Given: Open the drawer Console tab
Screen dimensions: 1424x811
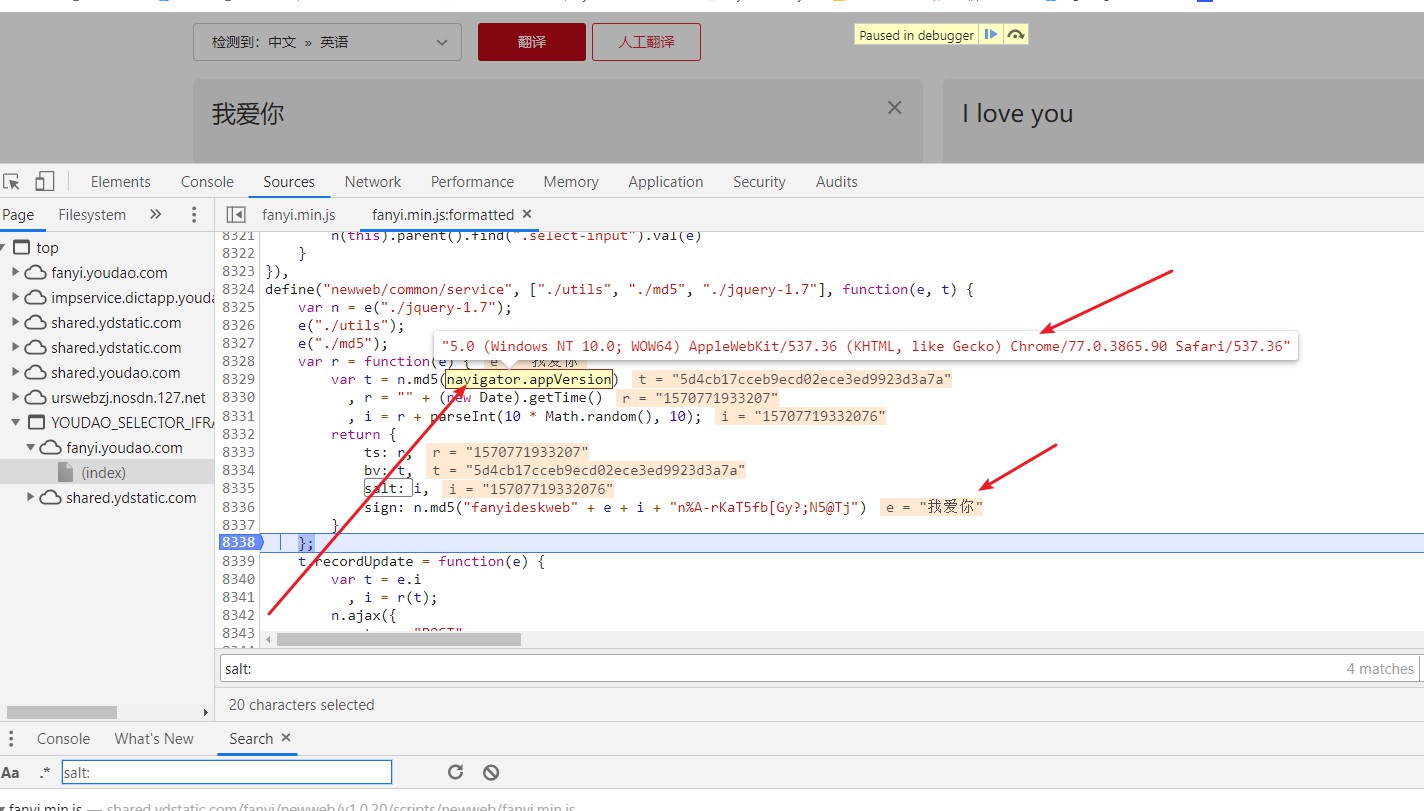Looking at the screenshot, I should tap(63, 739).
